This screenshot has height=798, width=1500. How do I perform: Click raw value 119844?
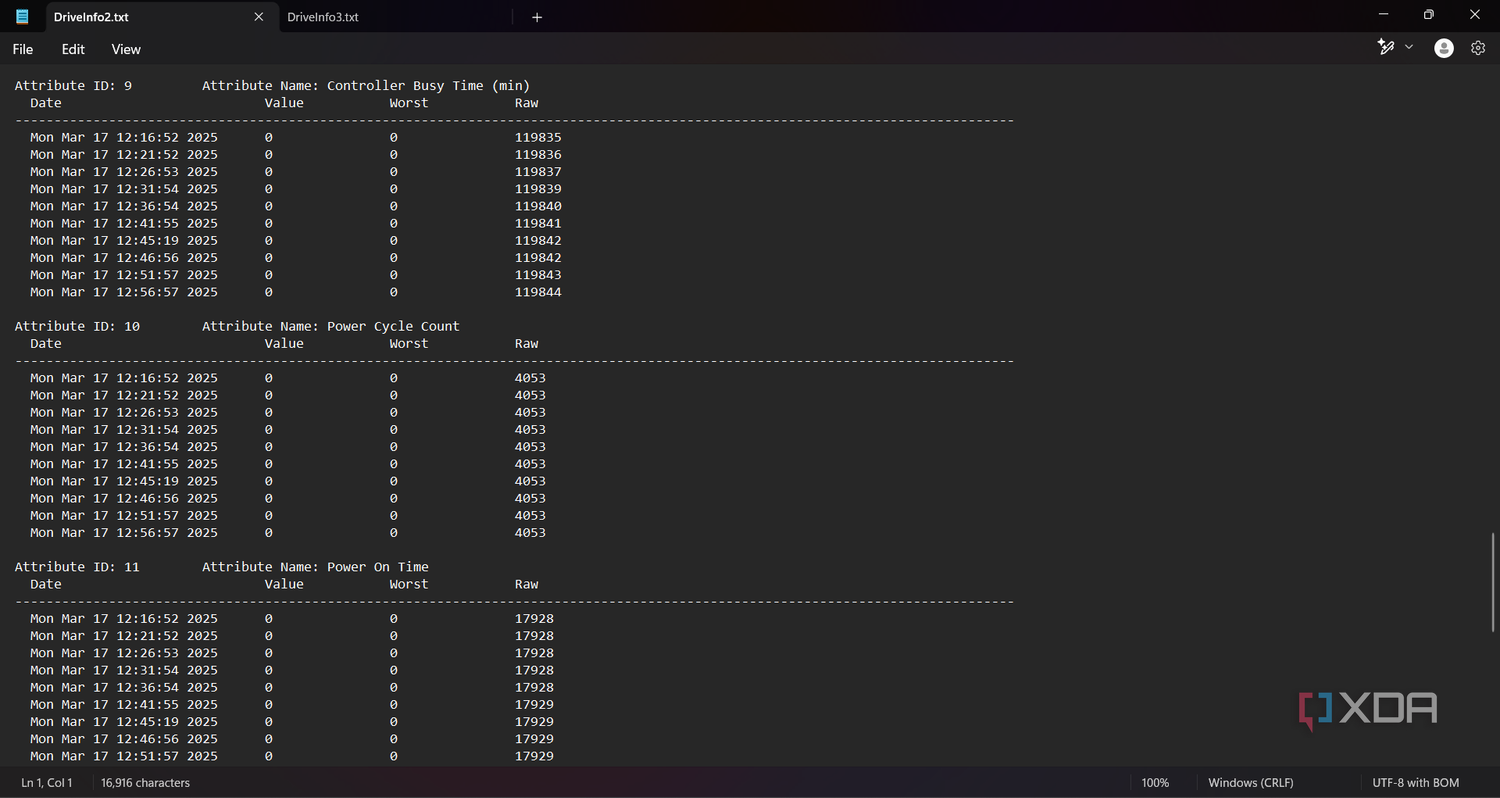pos(538,292)
